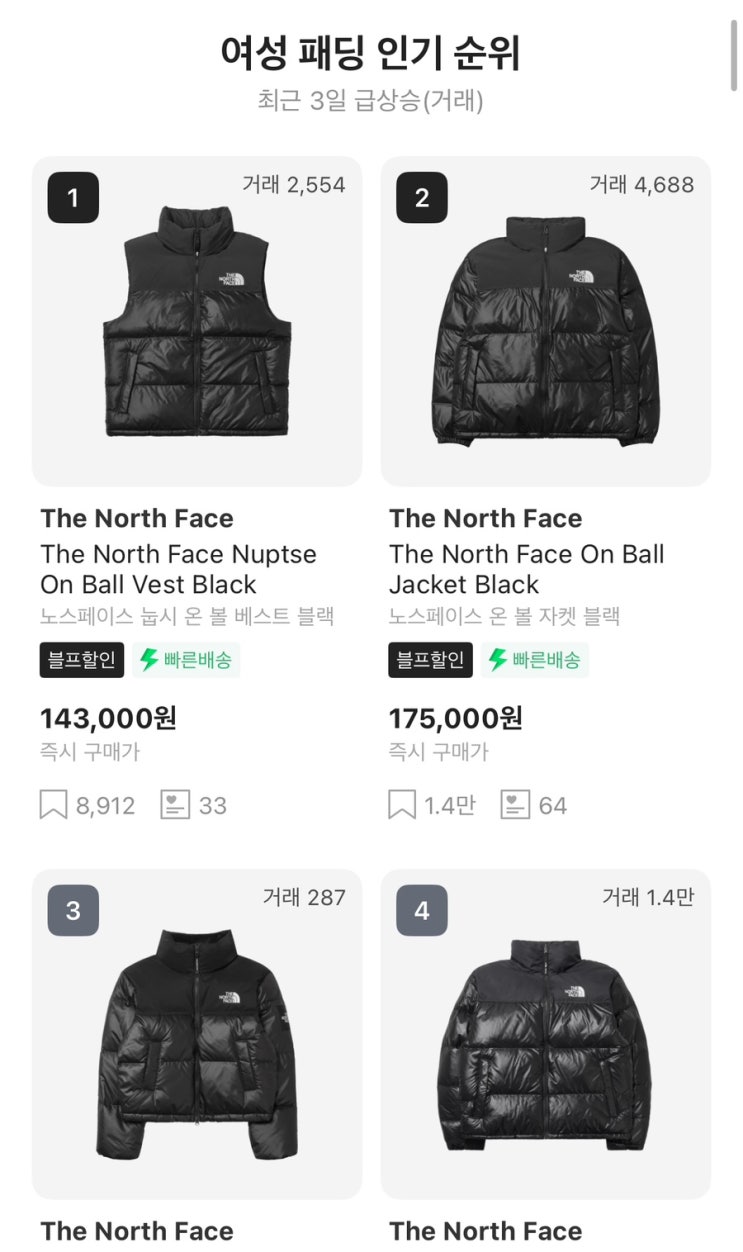
Task: Select the 143,000원 instant buy price
Action: point(108,718)
